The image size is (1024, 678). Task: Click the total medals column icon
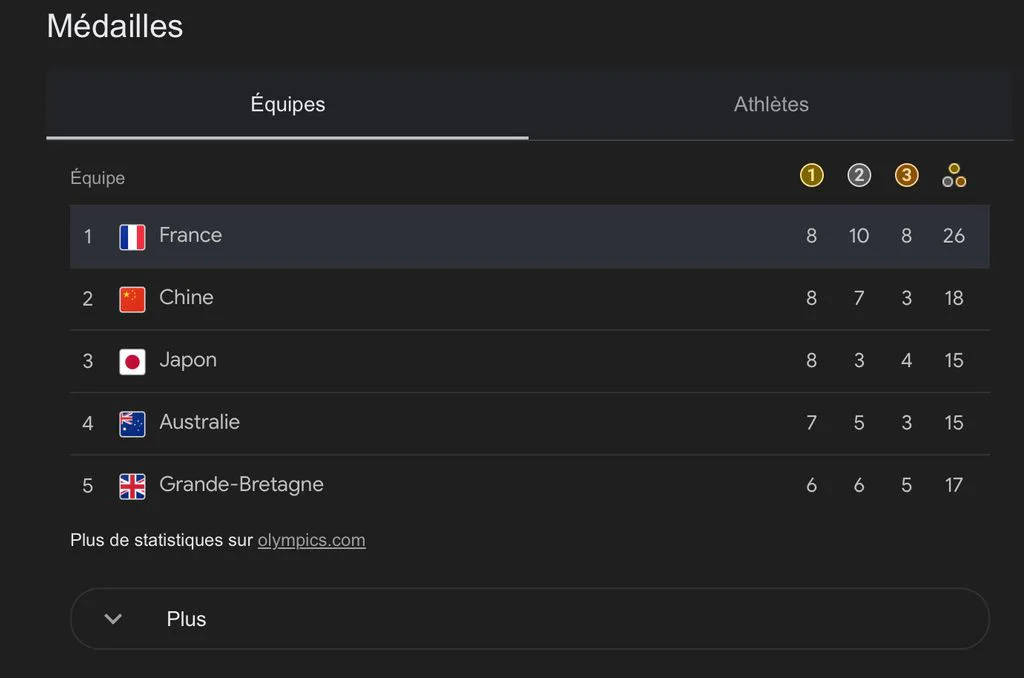954,175
